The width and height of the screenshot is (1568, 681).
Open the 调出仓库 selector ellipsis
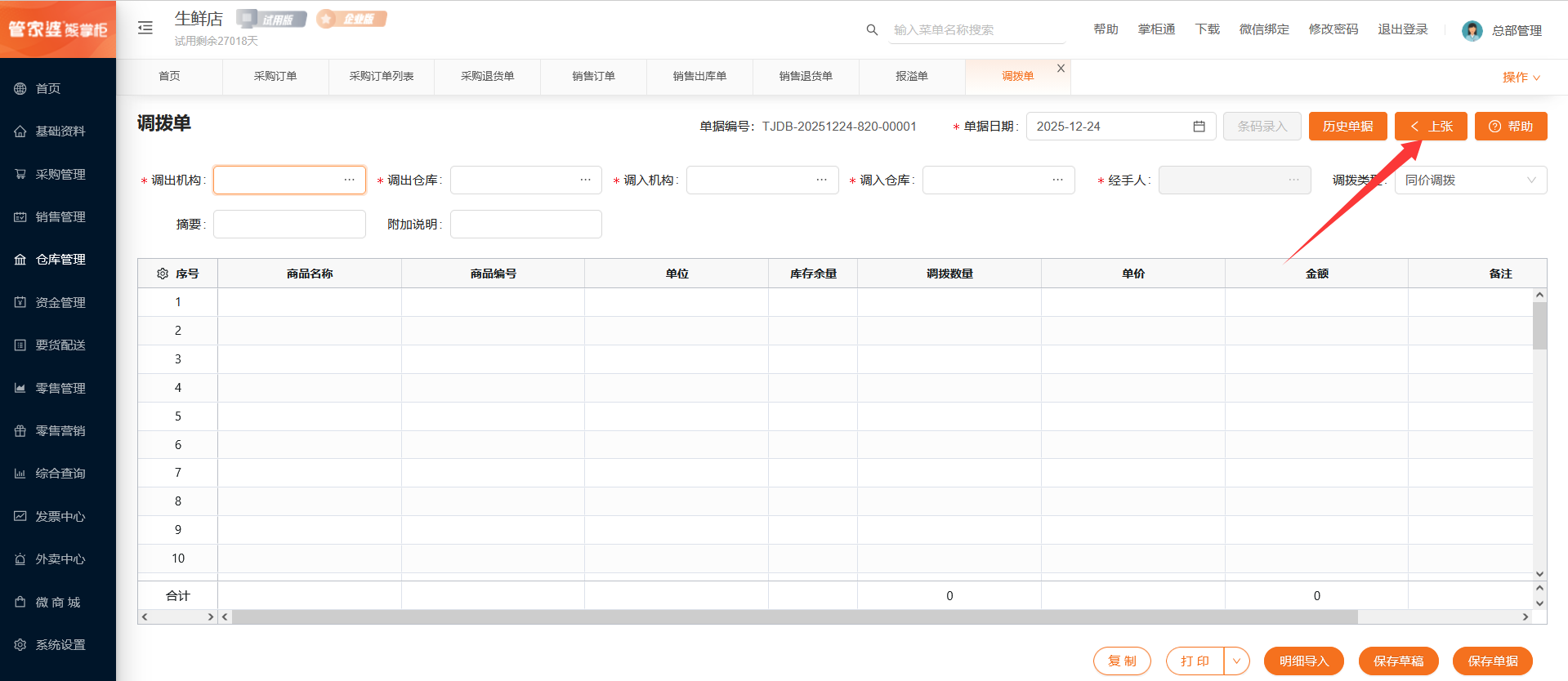[x=585, y=180]
